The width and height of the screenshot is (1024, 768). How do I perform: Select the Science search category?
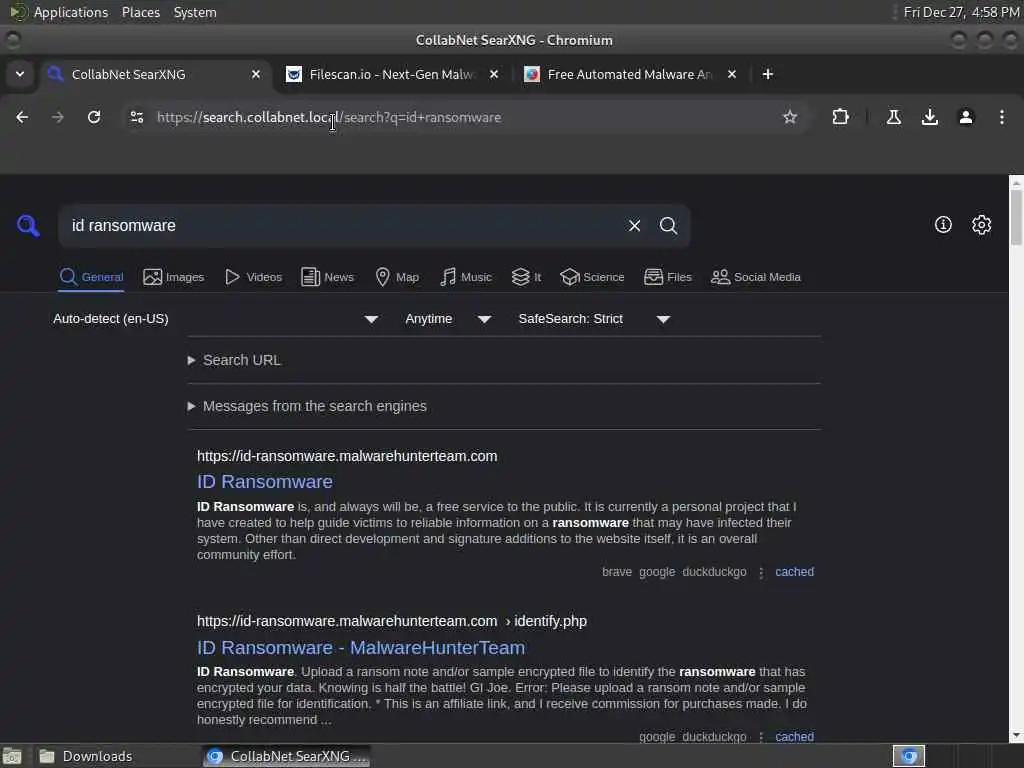pos(592,277)
